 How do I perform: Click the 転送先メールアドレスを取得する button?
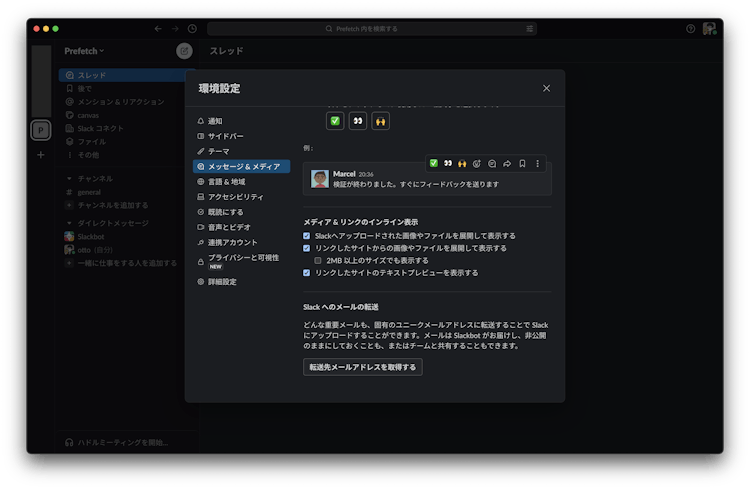(363, 367)
